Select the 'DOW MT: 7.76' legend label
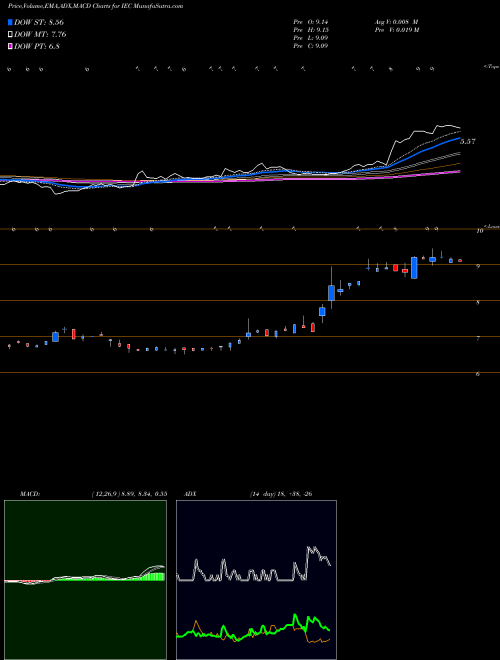 point(40,34)
